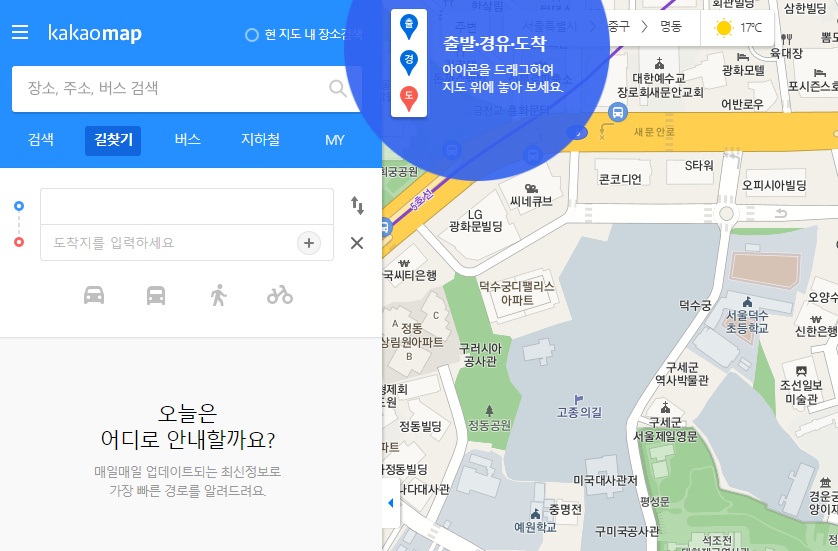Viewport: 838px width, 551px height.
Task: Switch to the 검색 tab
Action: [x=41, y=140]
